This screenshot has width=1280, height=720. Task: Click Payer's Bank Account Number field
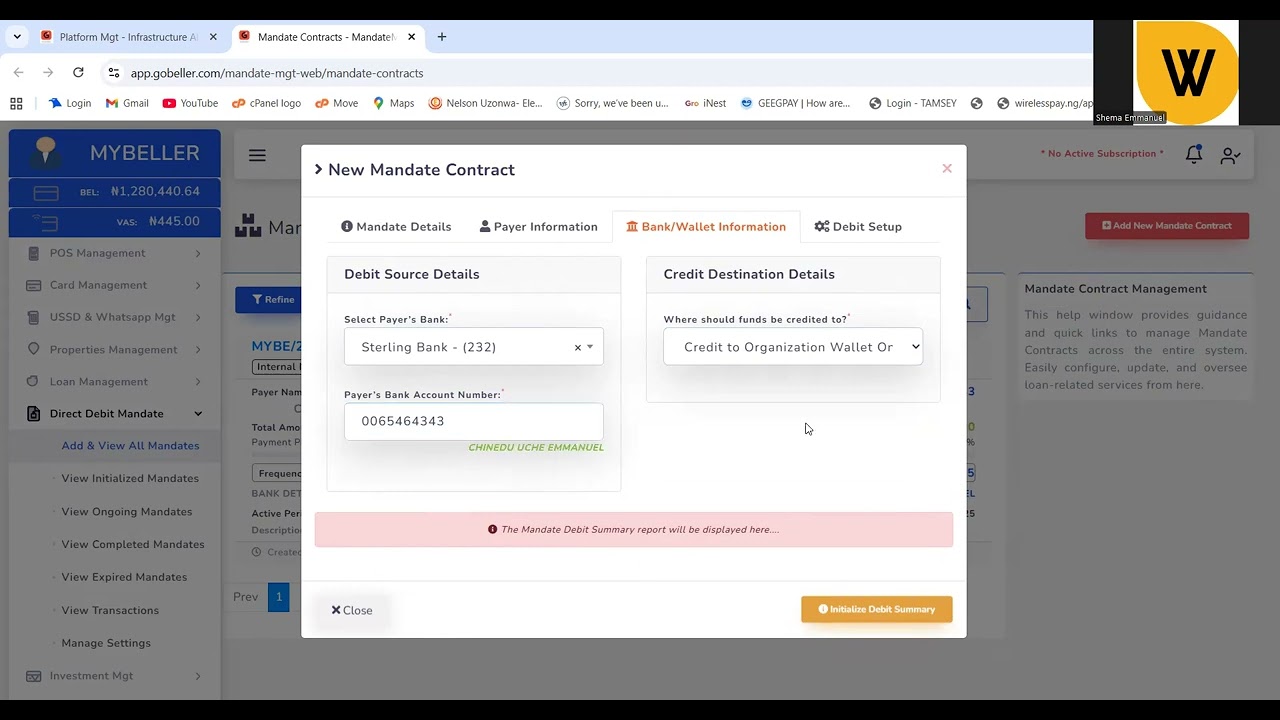(474, 421)
